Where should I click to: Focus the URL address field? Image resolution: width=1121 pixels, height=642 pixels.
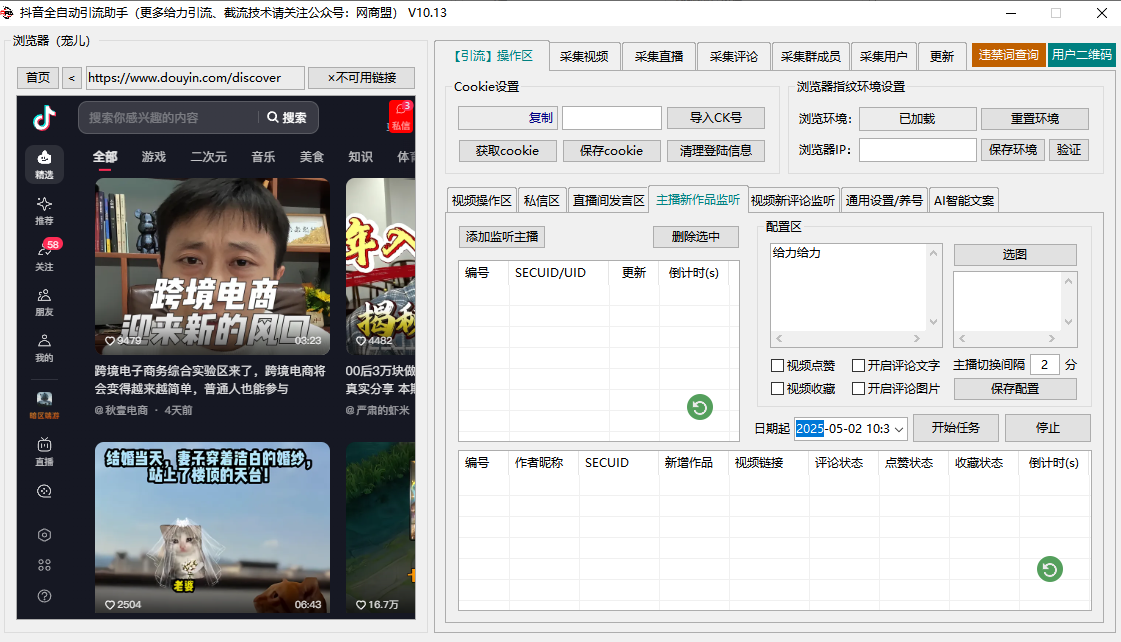point(195,77)
